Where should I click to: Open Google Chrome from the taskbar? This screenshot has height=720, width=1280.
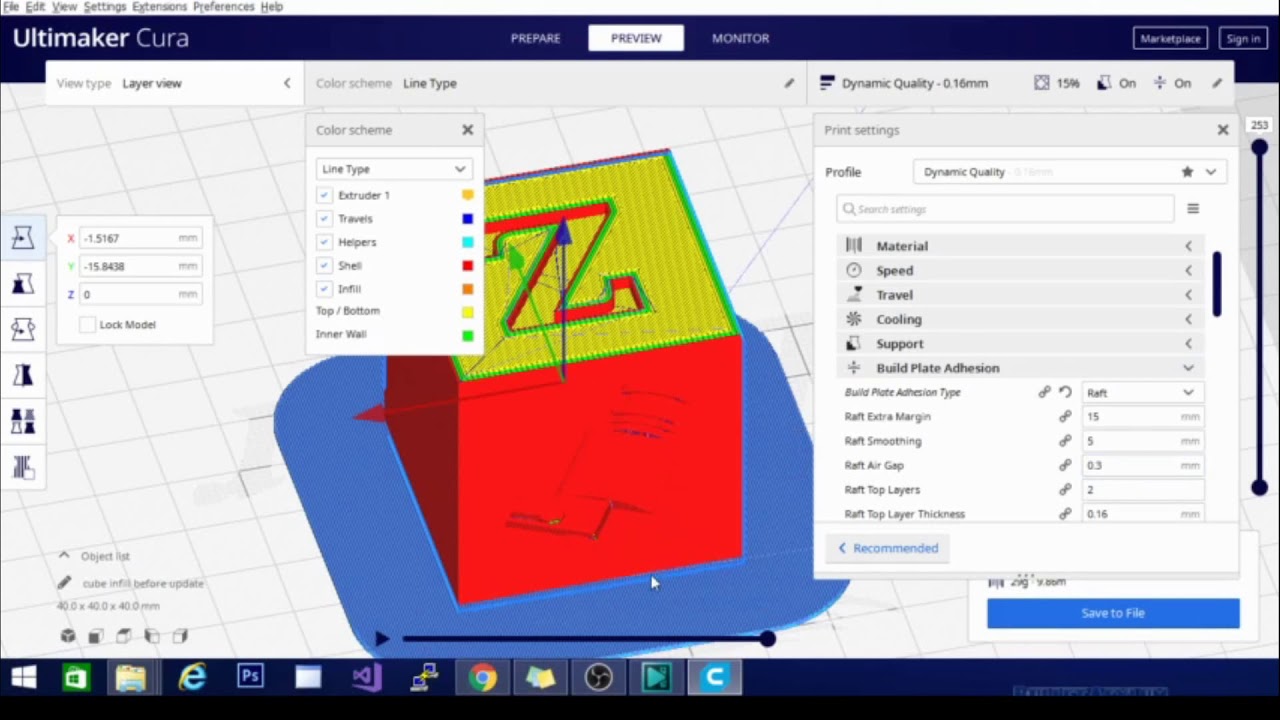482,678
